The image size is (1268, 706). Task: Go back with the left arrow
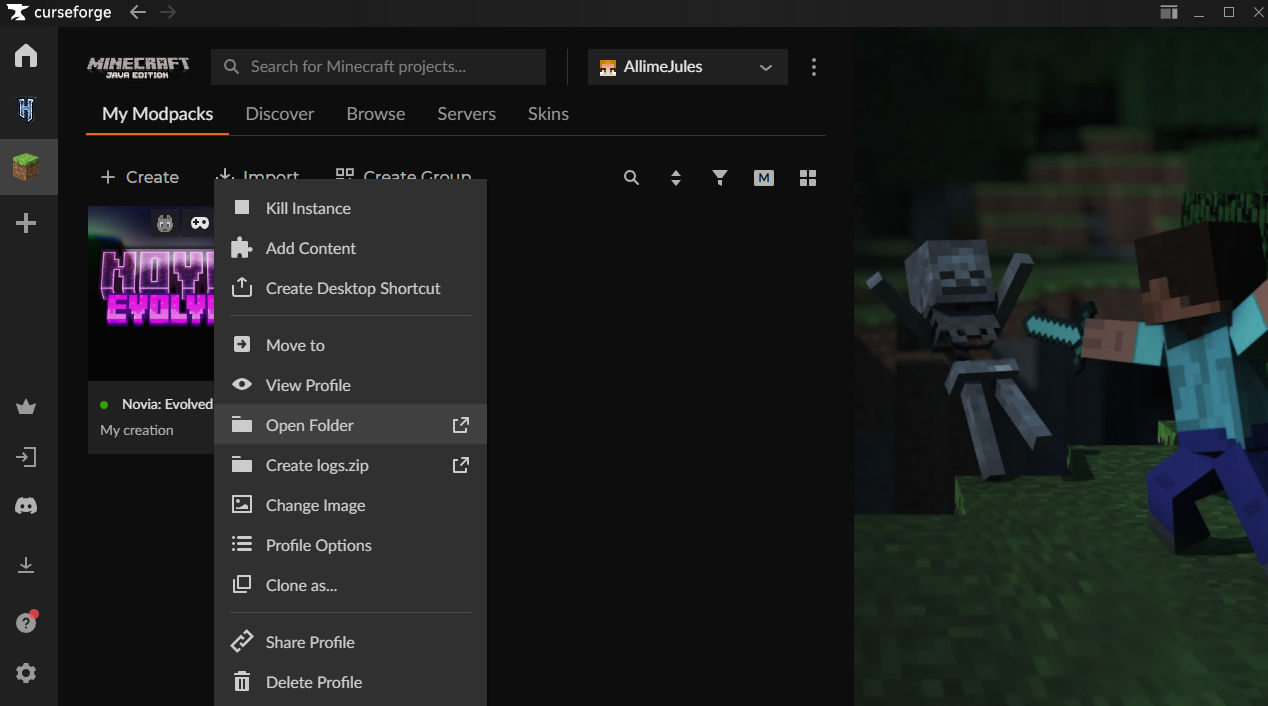(138, 12)
